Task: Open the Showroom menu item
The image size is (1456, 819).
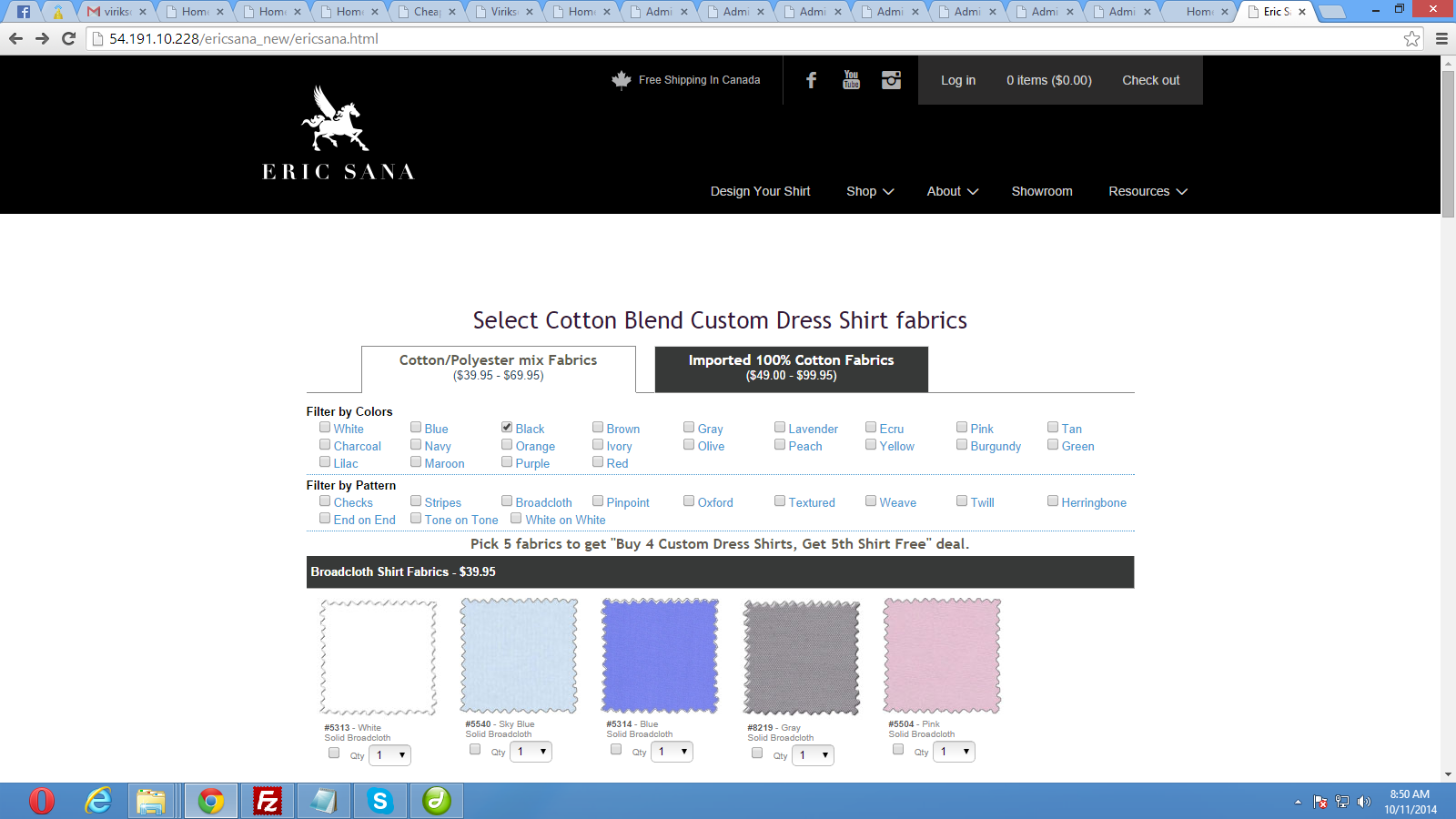Action: 1042,191
